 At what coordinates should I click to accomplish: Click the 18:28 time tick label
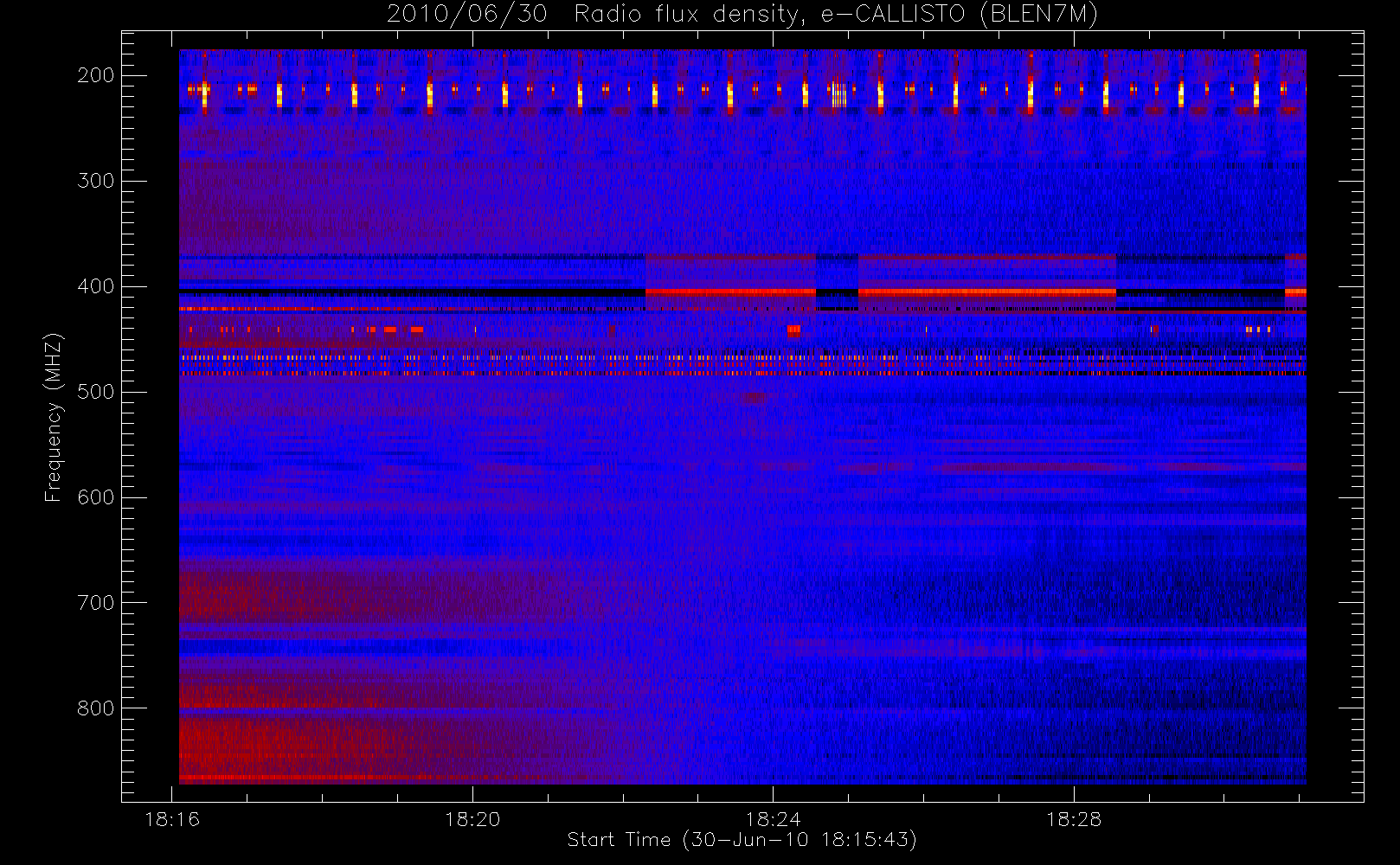click(1073, 819)
